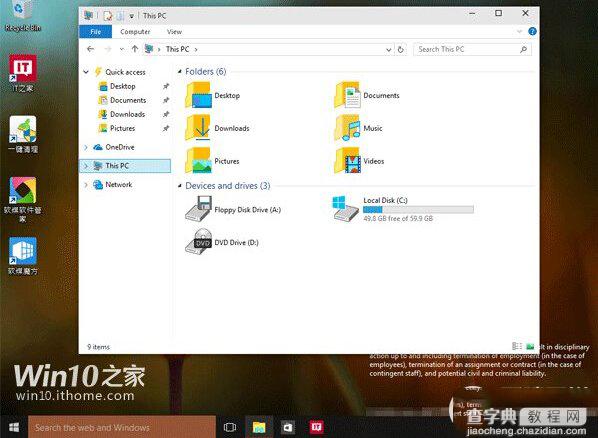Expand the ribbon with the chevron
The image size is (598, 438).
[520, 31]
